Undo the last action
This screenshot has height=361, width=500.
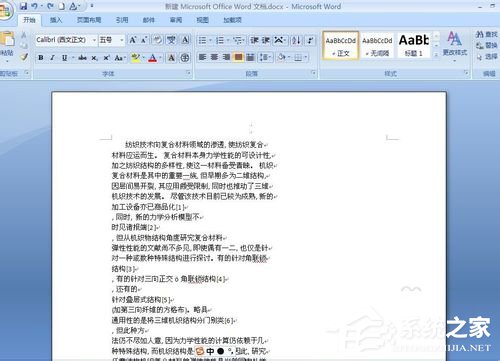pos(35,6)
